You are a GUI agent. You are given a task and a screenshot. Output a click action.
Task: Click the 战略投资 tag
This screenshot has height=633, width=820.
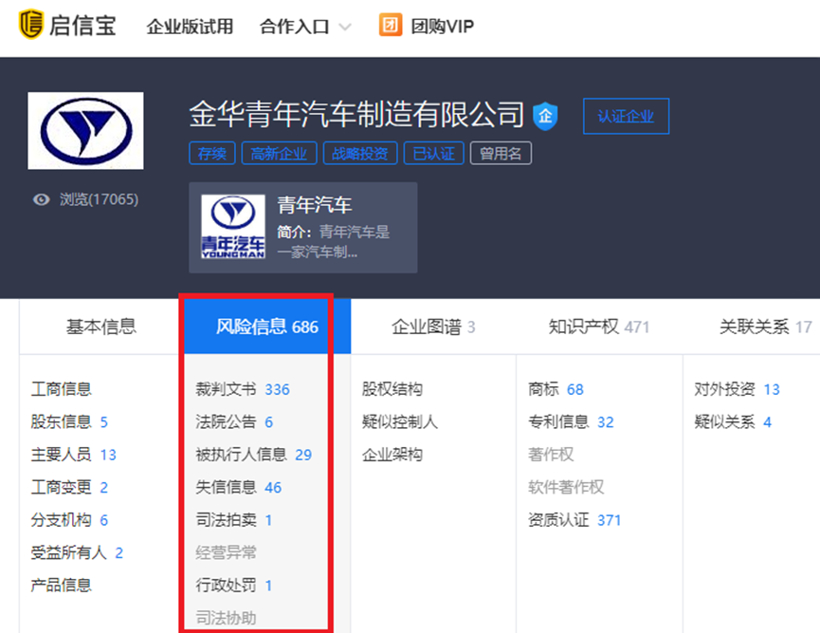point(360,153)
